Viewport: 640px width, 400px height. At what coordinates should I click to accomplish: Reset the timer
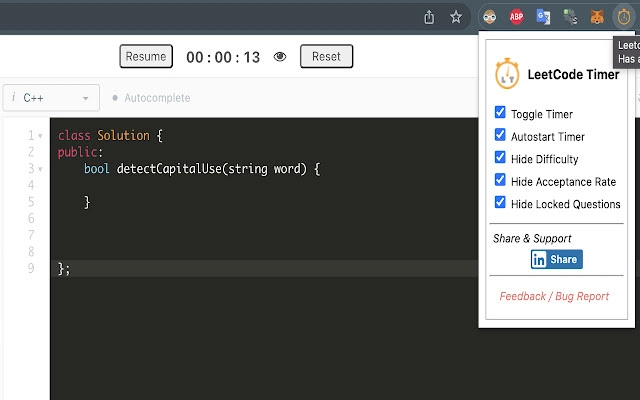326,57
